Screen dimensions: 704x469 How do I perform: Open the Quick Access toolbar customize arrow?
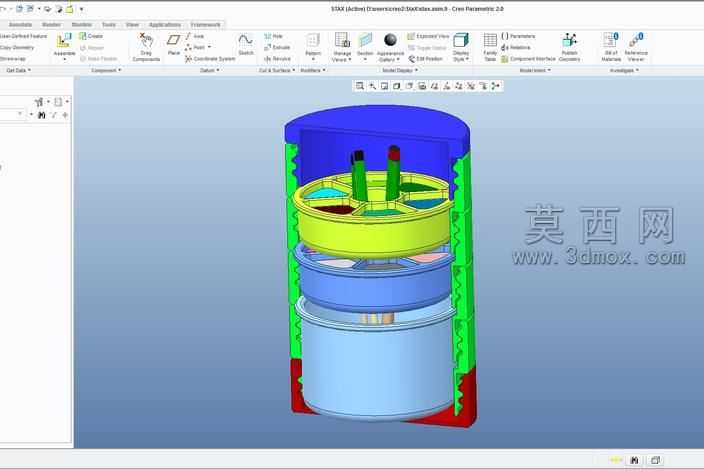click(81, 9)
